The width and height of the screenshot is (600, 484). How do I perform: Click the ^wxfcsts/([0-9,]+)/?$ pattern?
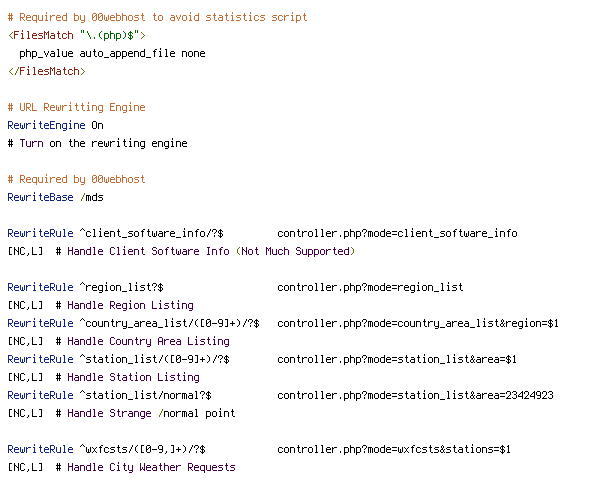[x=142, y=449]
